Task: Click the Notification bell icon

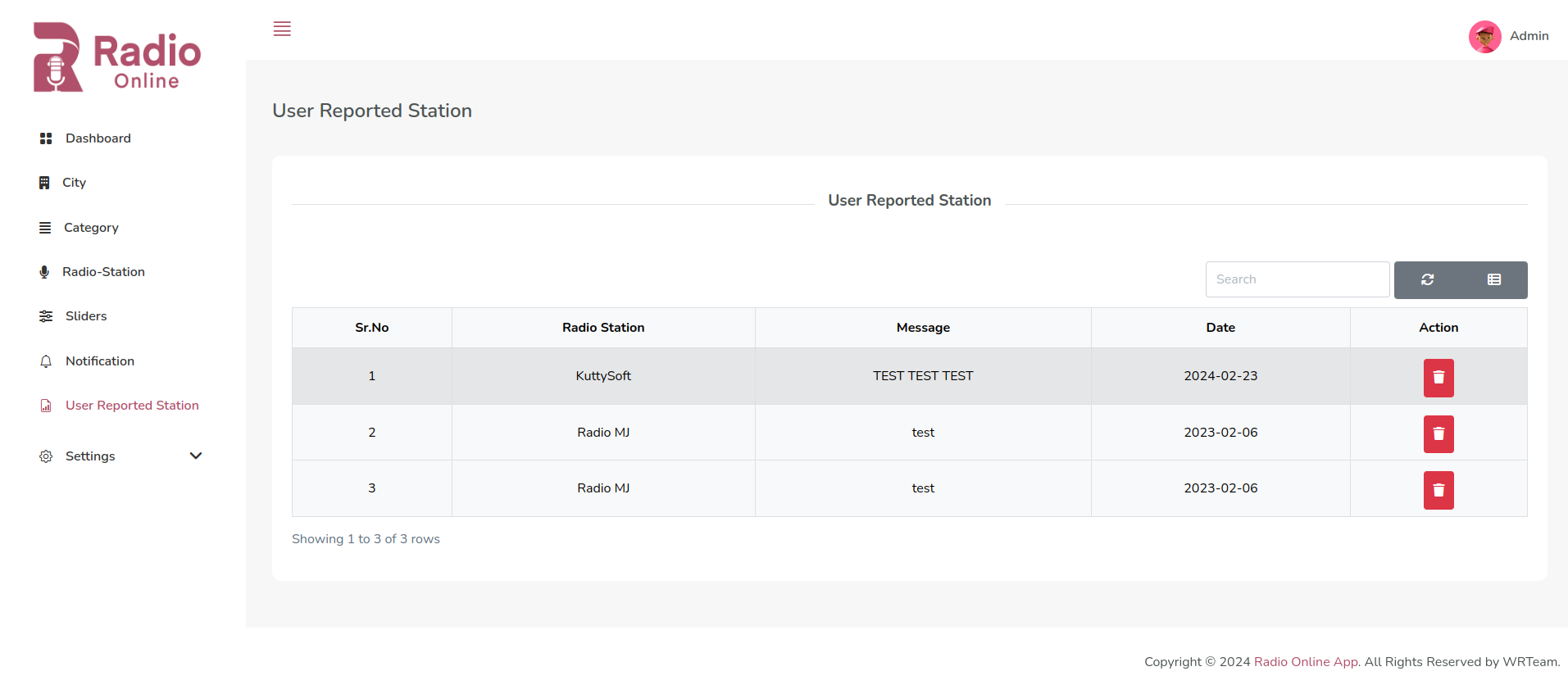Action: [x=46, y=361]
